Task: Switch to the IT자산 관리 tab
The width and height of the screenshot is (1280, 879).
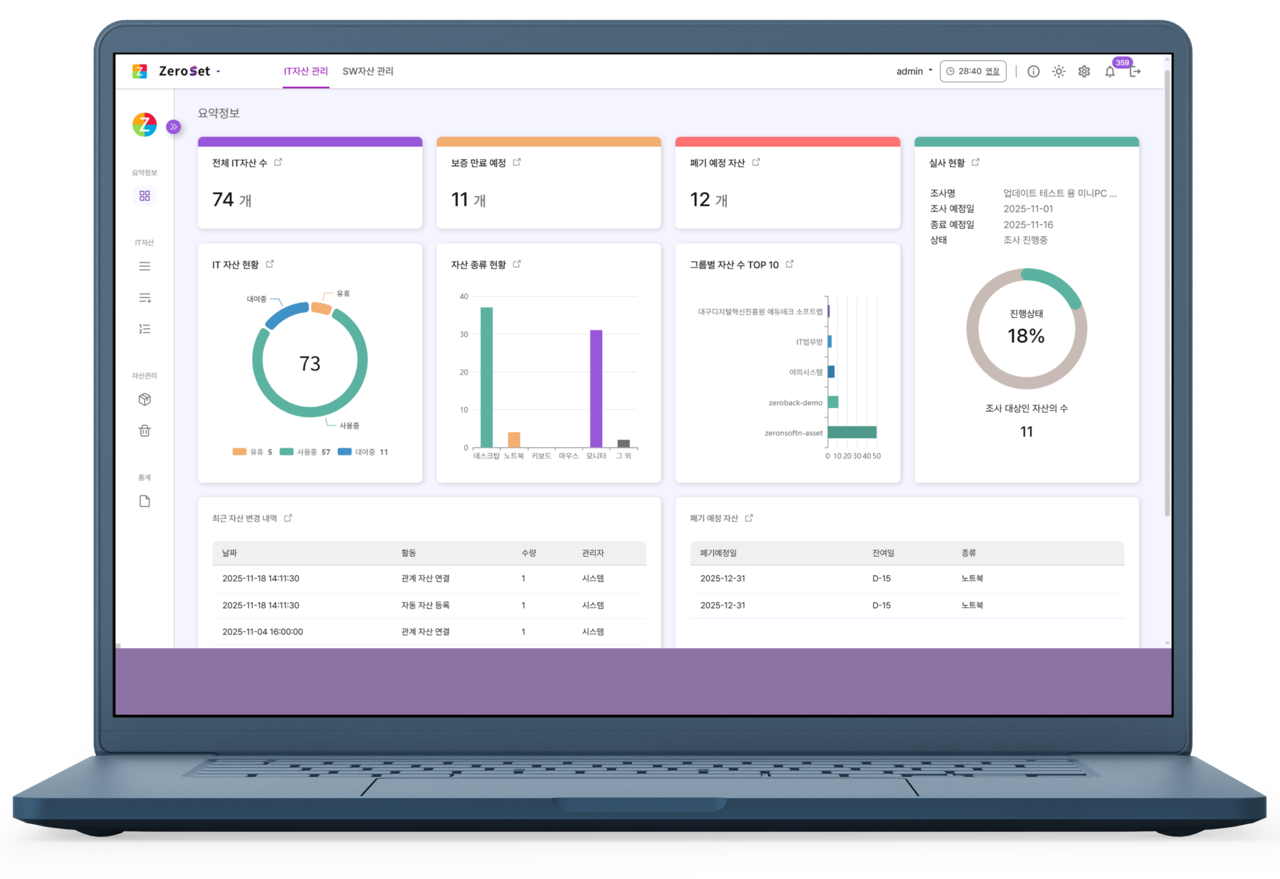Action: 306,72
